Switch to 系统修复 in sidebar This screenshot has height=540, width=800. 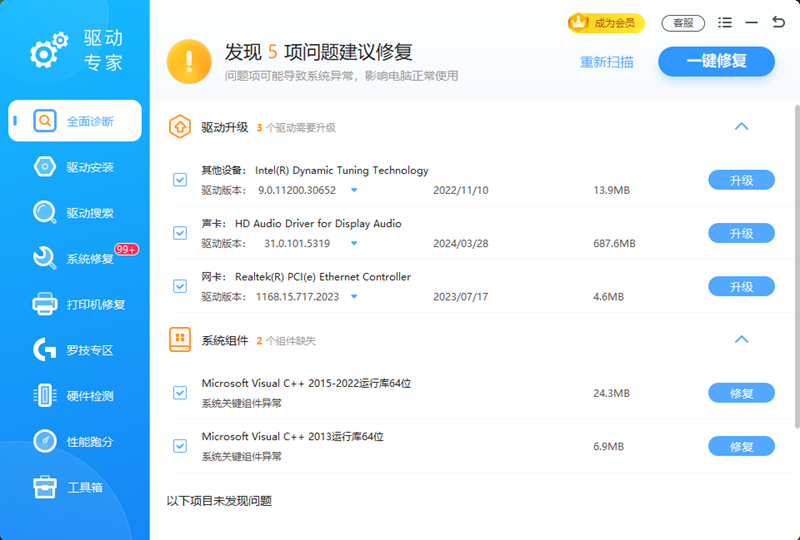(75, 259)
